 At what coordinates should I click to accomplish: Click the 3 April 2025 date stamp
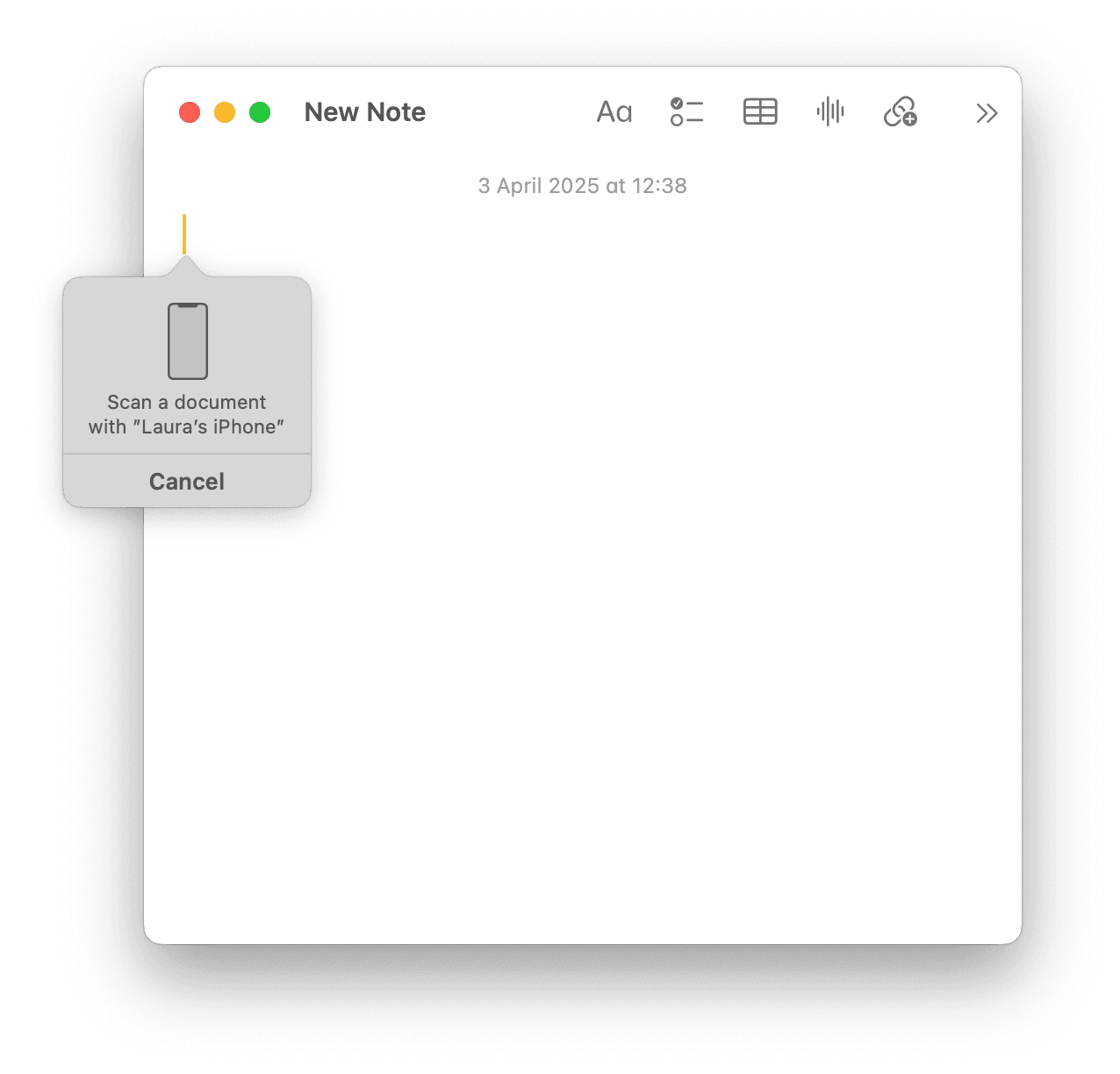click(582, 186)
